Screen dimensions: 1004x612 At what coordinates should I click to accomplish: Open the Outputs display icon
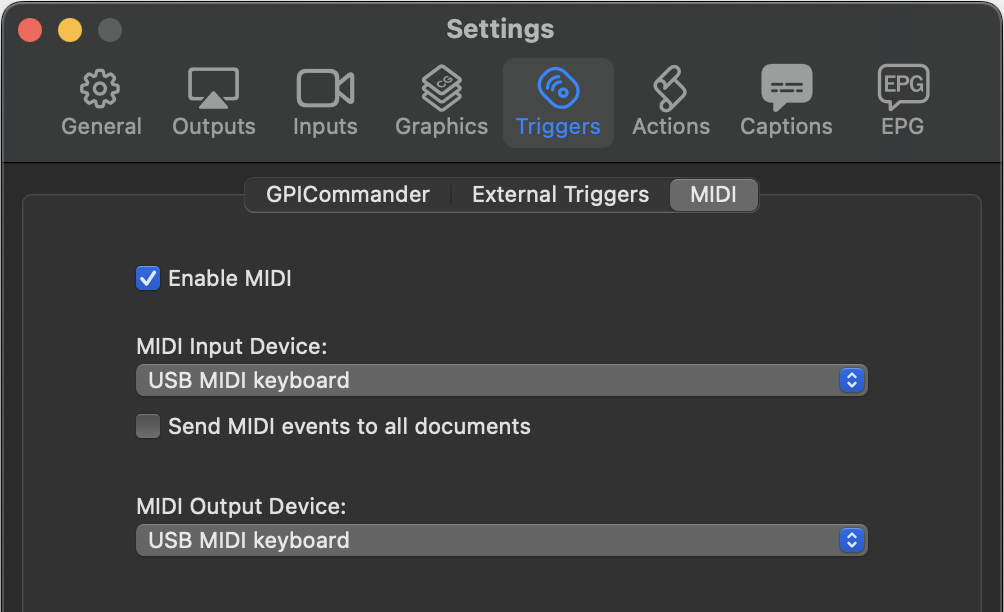click(213, 88)
